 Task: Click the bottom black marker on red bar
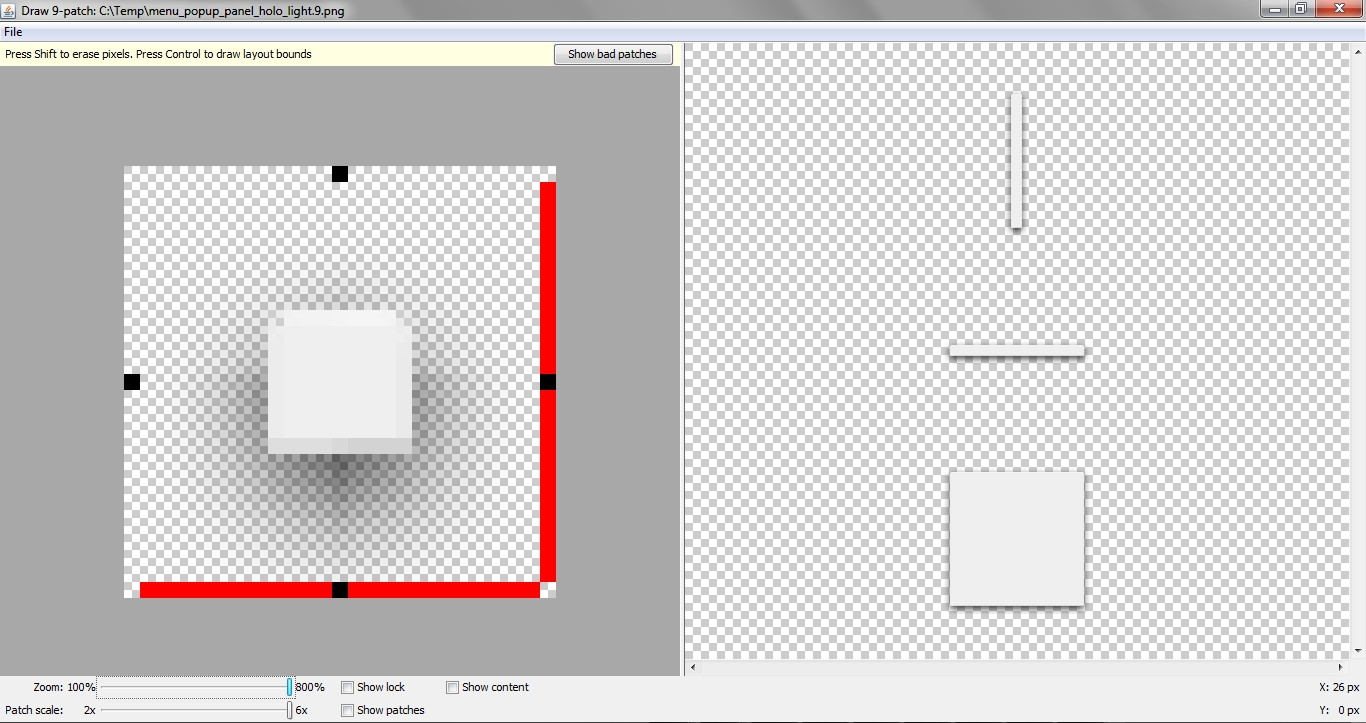(340, 590)
